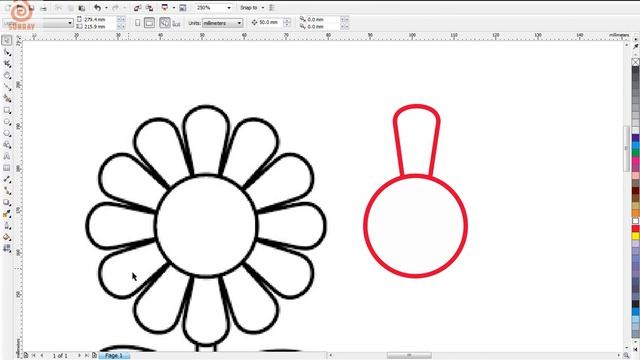Select the flower's center circle
The image size is (640, 360).
point(206,226)
